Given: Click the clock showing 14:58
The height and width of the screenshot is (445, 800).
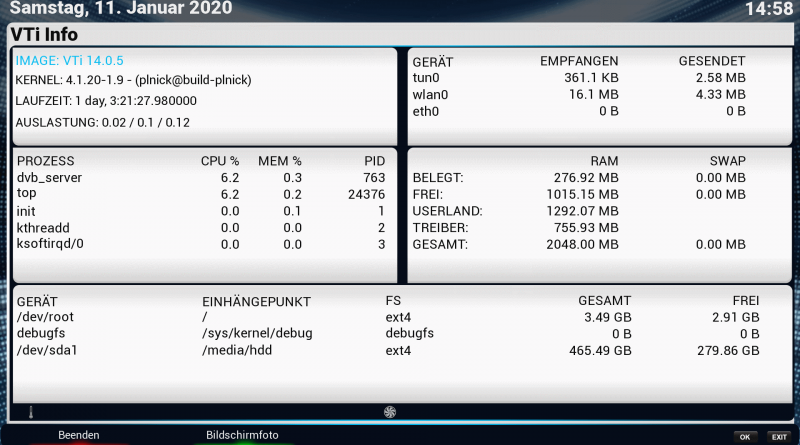Looking at the screenshot, I should tap(769, 9).
